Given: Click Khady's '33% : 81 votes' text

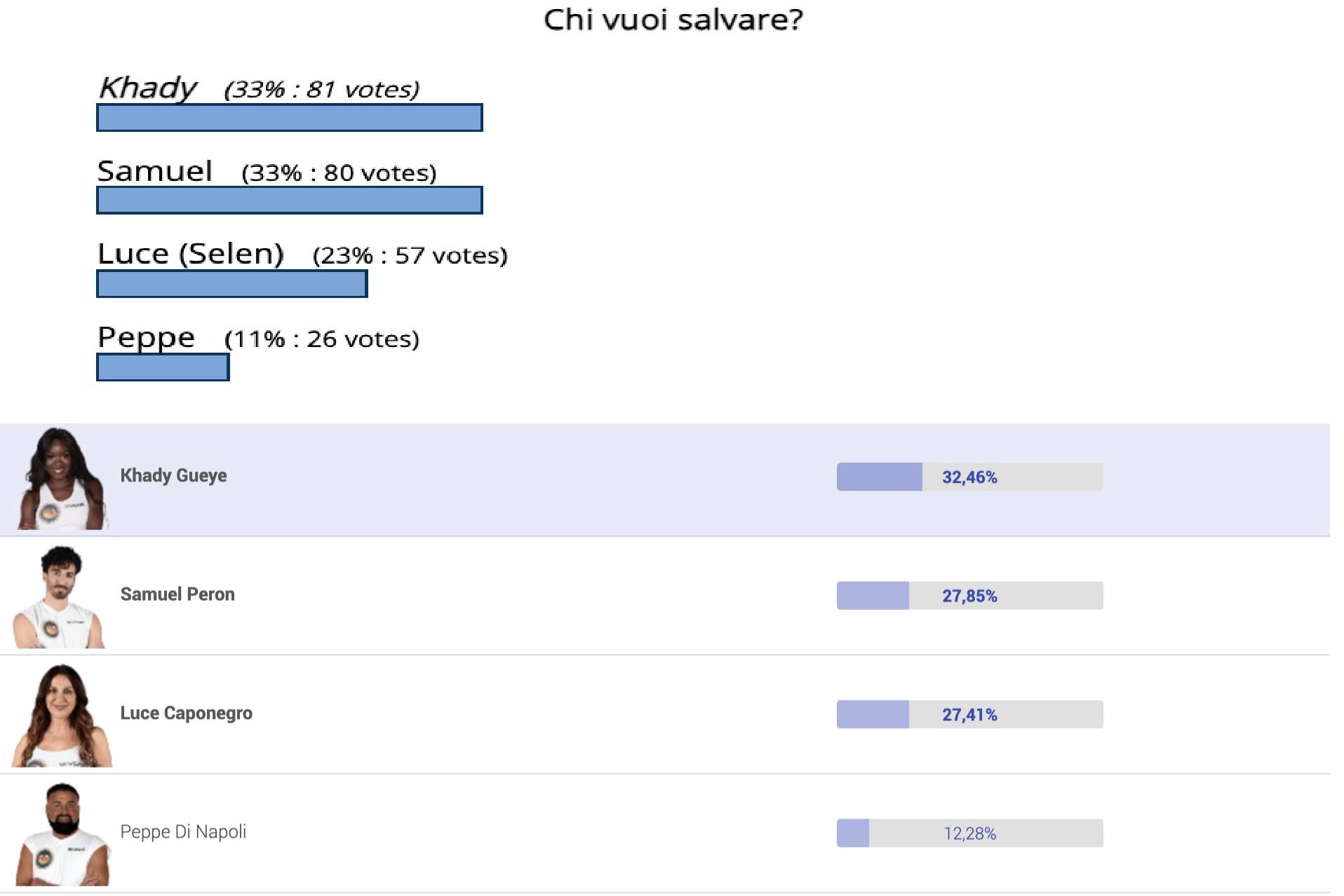Looking at the screenshot, I should point(322,90).
